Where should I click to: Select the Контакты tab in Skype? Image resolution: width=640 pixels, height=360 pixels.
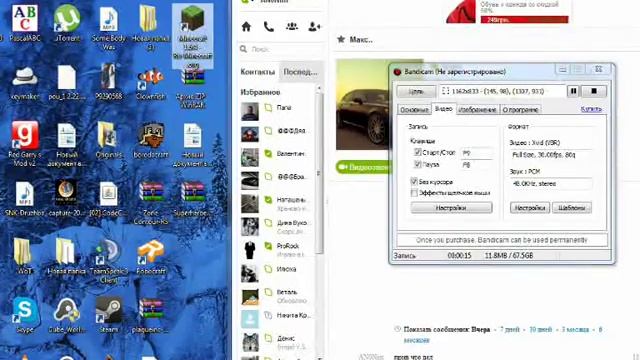pyautogui.click(x=258, y=72)
